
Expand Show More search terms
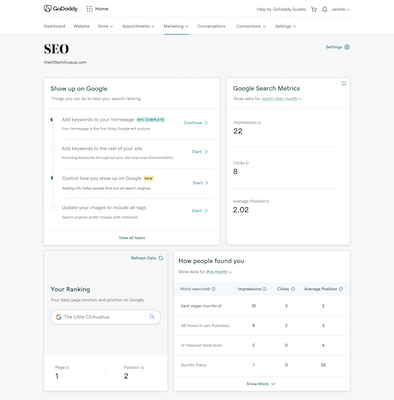[x=261, y=384]
